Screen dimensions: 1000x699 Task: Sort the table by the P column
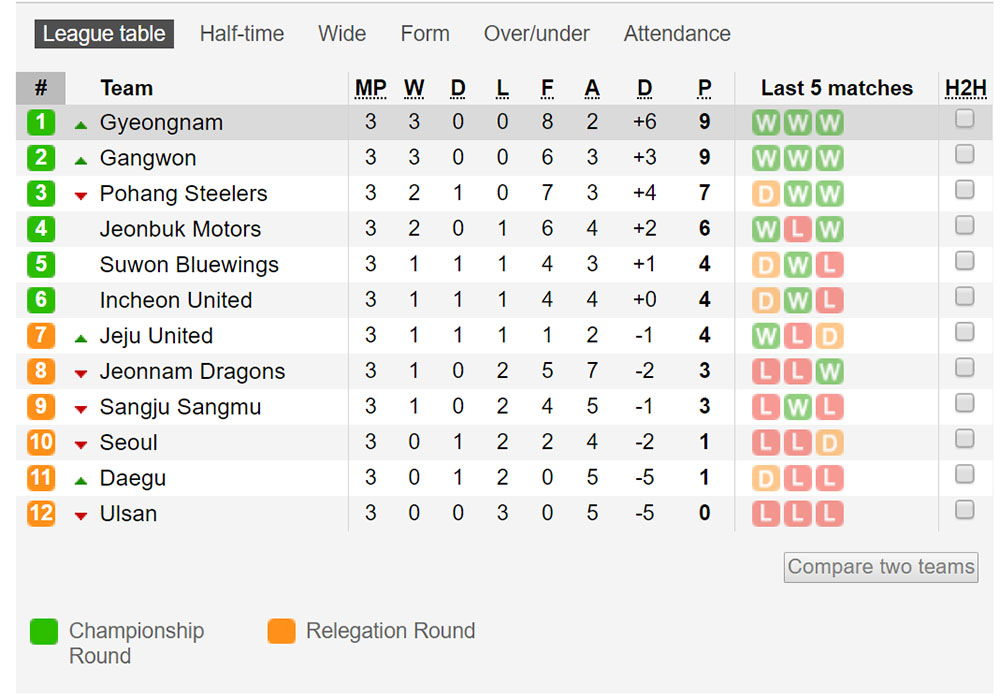[704, 88]
